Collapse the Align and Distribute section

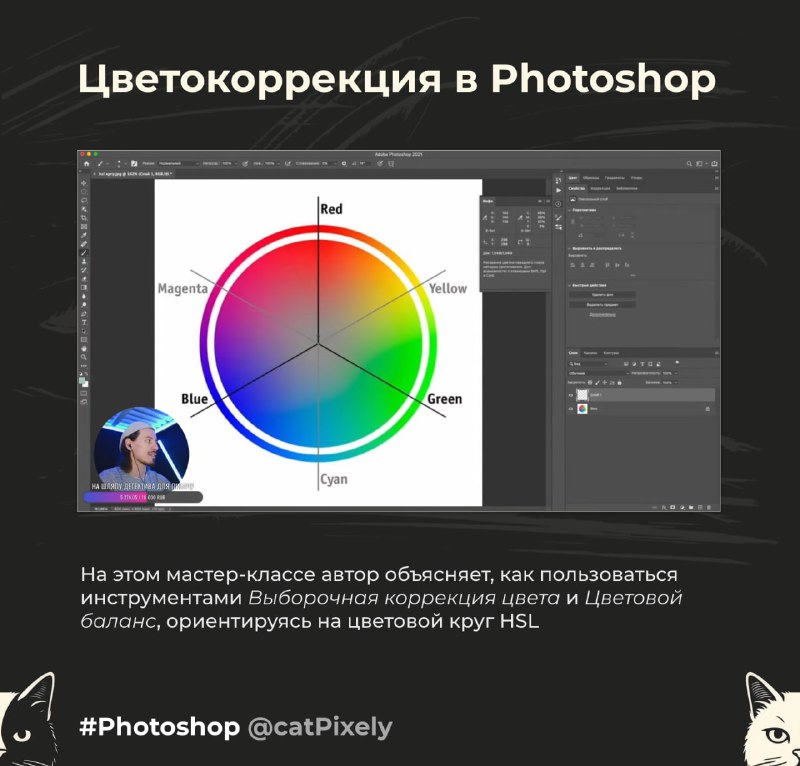(x=570, y=249)
